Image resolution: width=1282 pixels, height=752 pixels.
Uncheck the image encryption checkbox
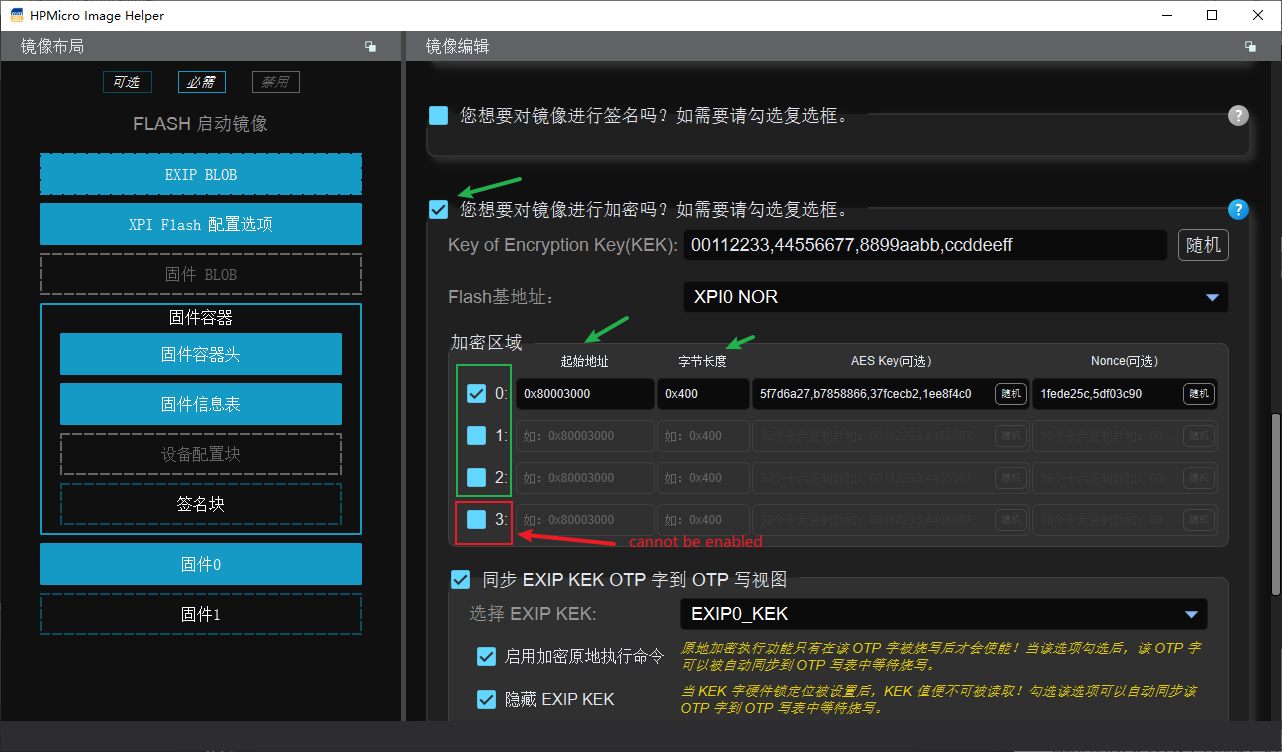(x=438, y=209)
